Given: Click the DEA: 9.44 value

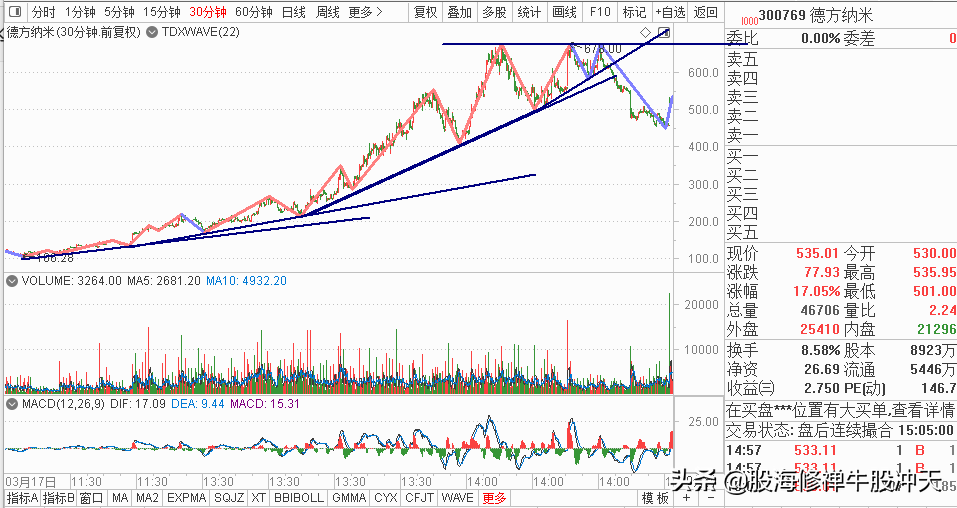Looking at the screenshot, I should point(198,404).
